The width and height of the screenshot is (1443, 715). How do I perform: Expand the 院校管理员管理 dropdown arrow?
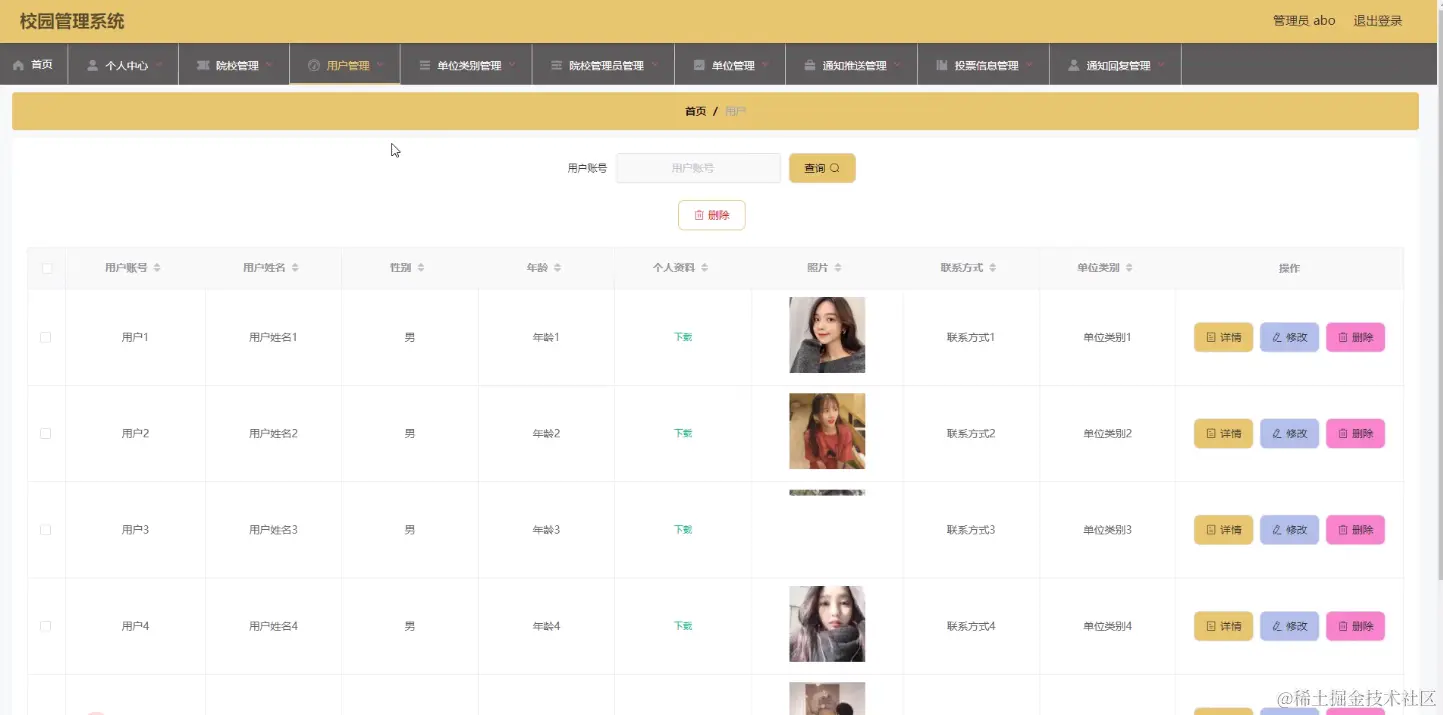point(655,65)
